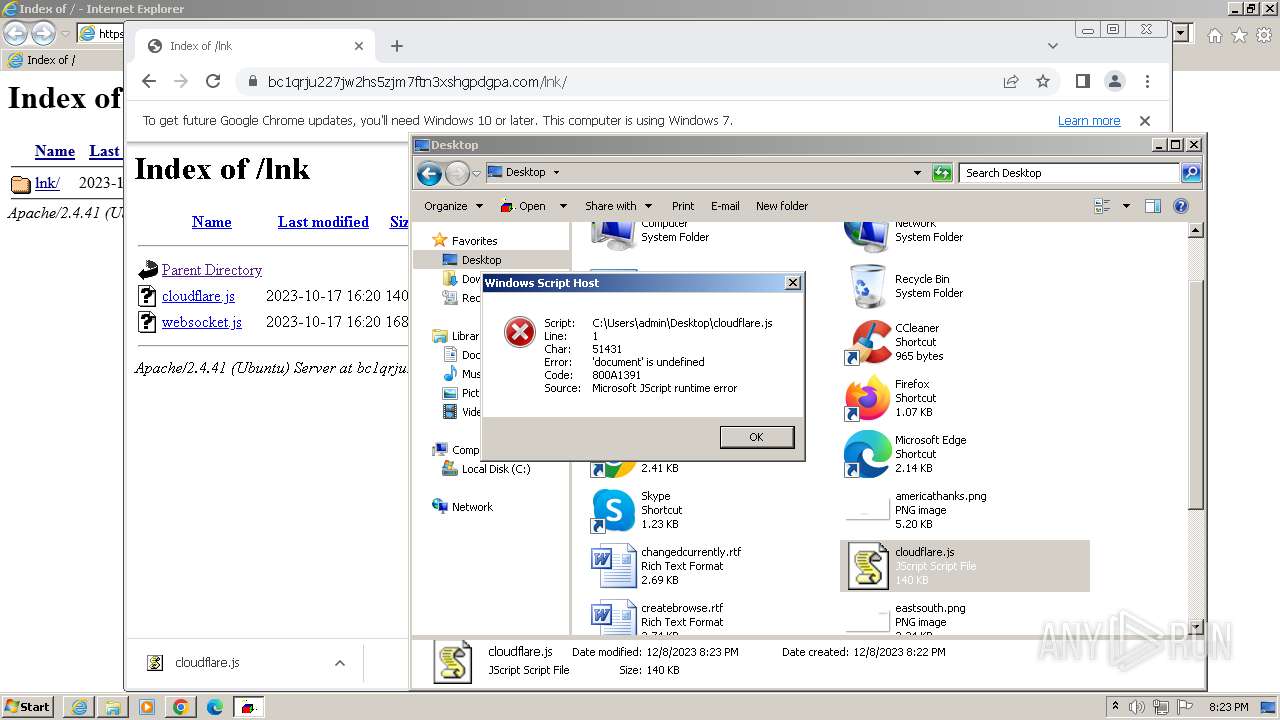Click the Explorer back button

coord(429,174)
